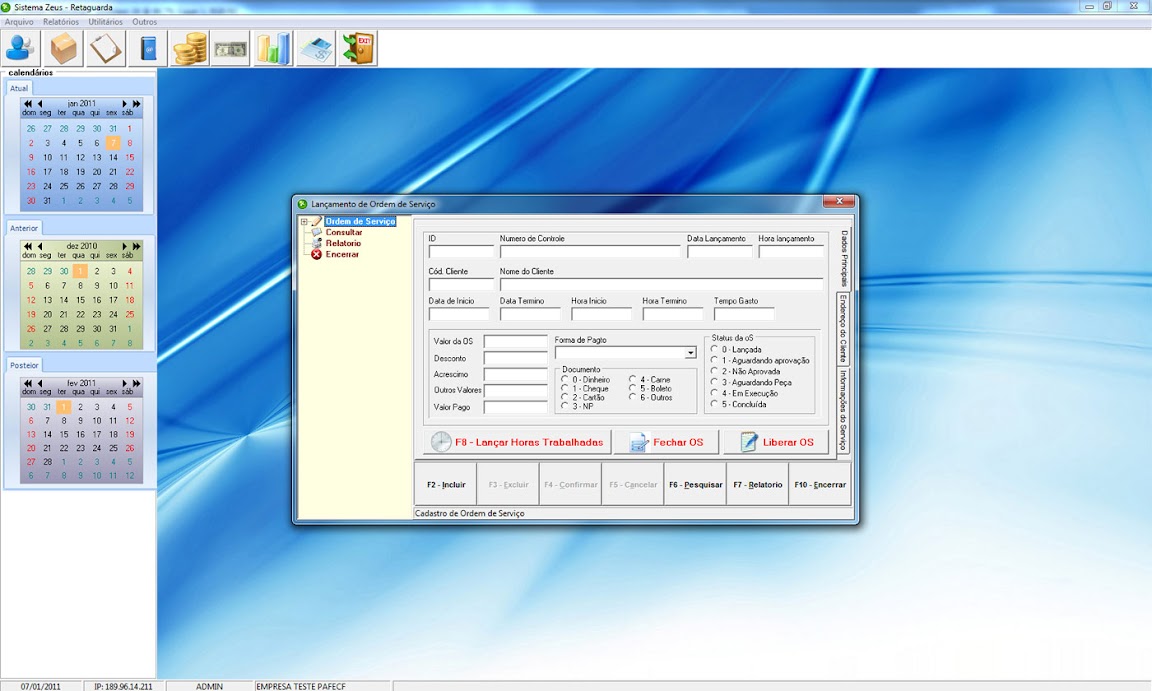Select the Anterior calendar tab

pos(24,228)
